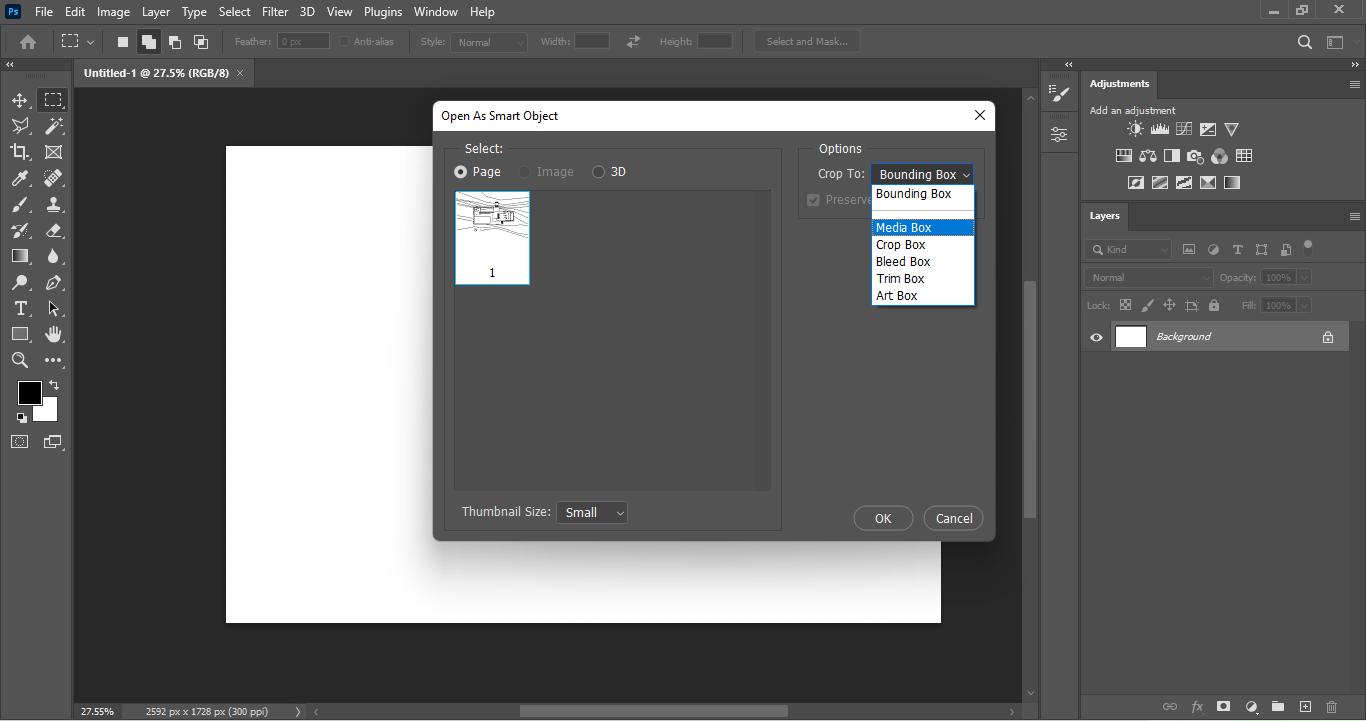Add a Curves adjustment
Screen dimensions: 1366x721
1184,129
